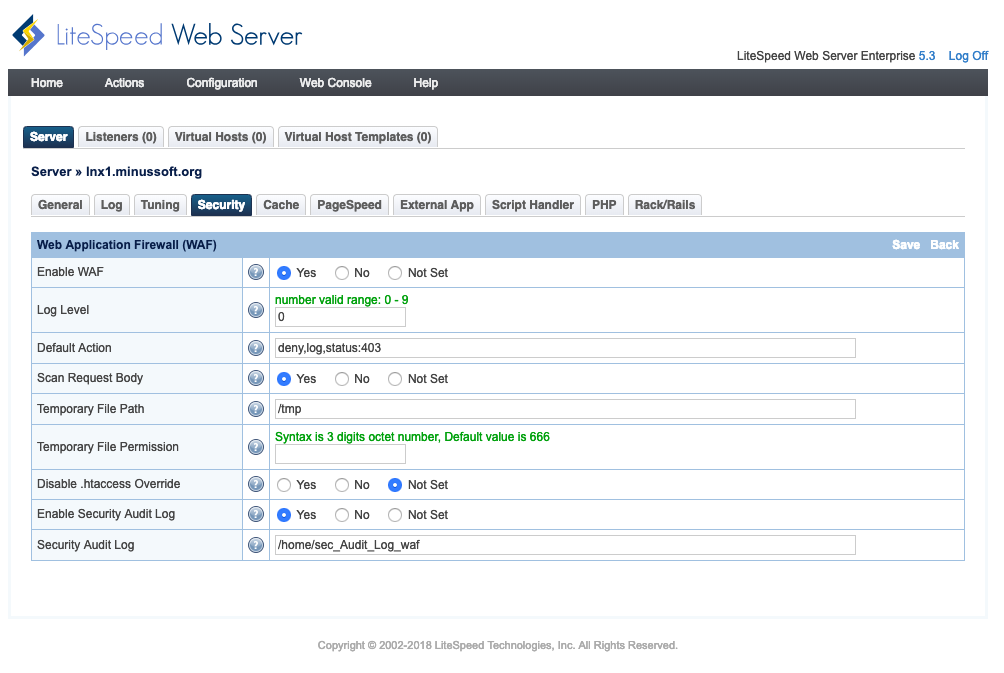Click Back in the WAF header

[944, 245]
